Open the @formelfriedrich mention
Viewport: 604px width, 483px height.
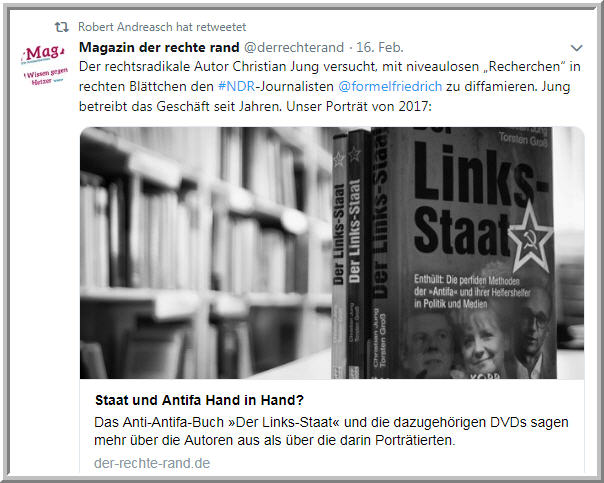tap(390, 86)
